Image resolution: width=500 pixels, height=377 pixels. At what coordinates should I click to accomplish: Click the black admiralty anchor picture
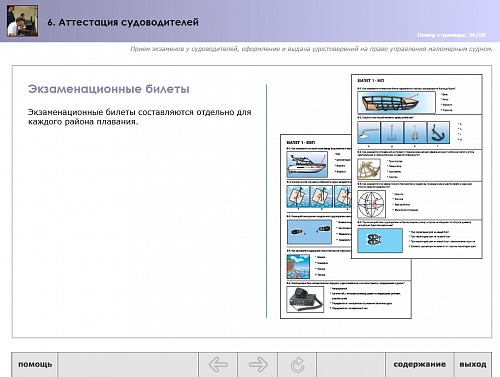tap(438, 133)
